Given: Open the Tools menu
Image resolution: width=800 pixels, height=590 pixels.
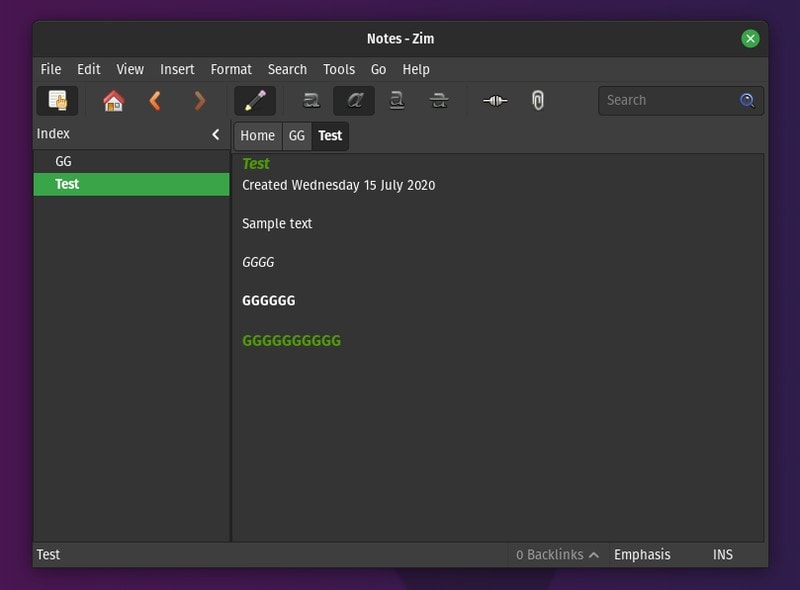Looking at the screenshot, I should pos(339,69).
